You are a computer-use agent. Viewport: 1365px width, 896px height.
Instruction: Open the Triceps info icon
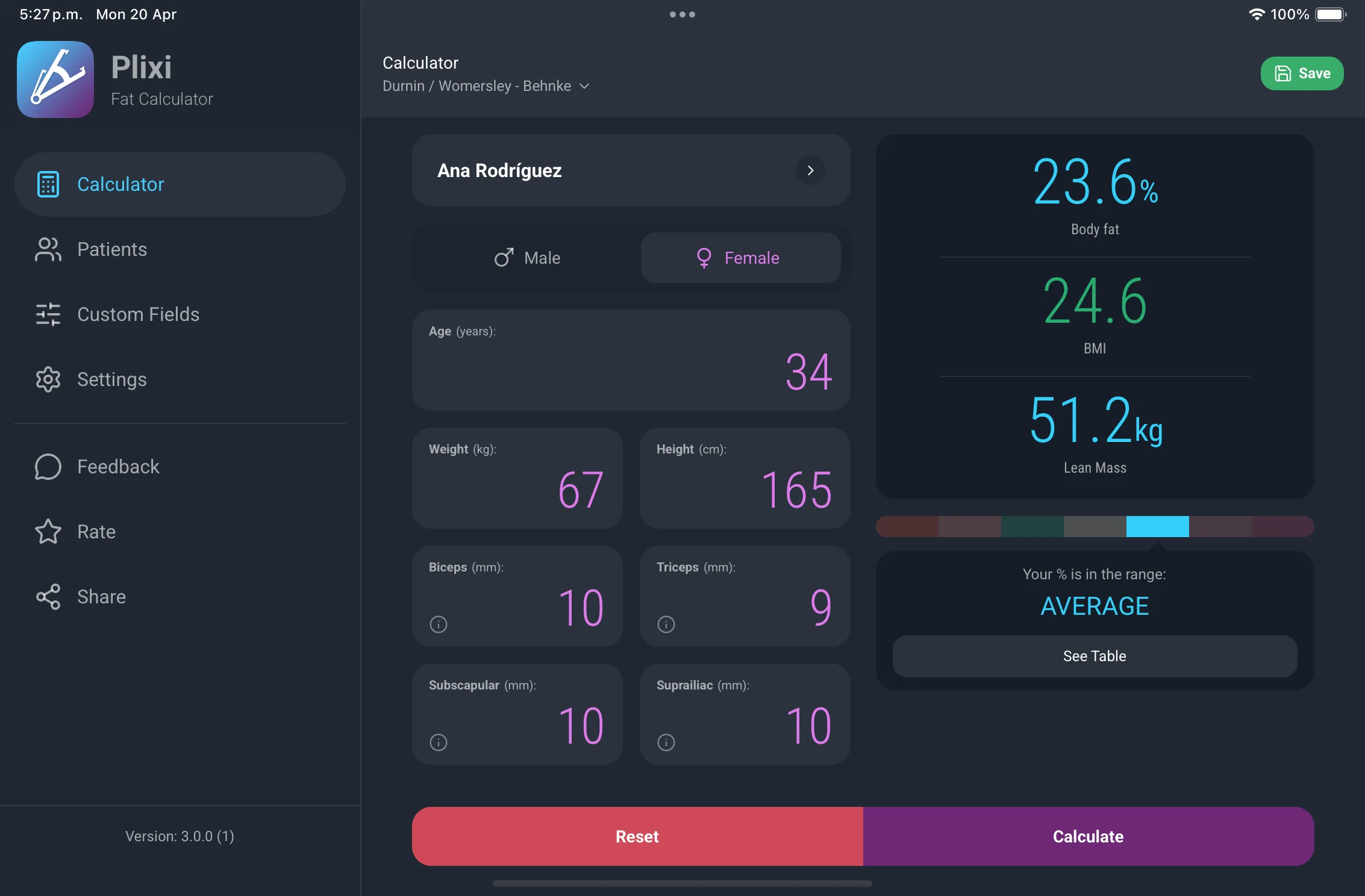tap(666, 624)
